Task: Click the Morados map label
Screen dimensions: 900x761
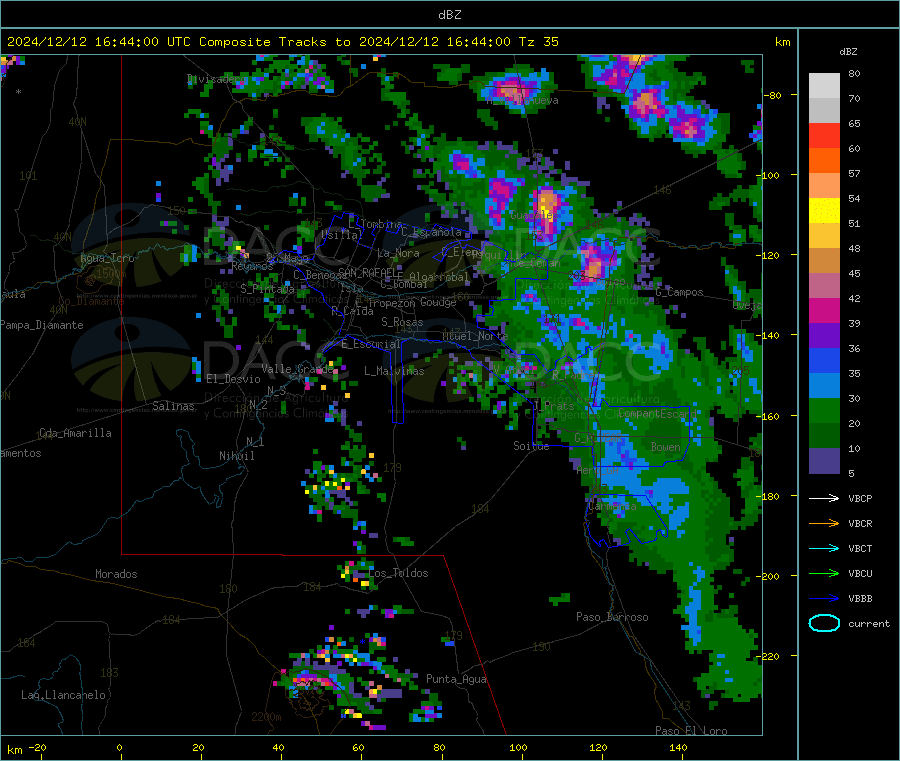Action: coord(116,574)
